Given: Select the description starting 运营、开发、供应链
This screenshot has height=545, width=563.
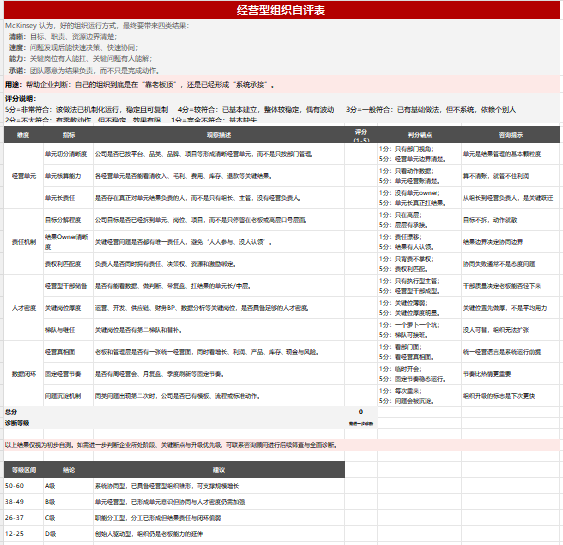Looking at the screenshot, I should click(219, 308).
